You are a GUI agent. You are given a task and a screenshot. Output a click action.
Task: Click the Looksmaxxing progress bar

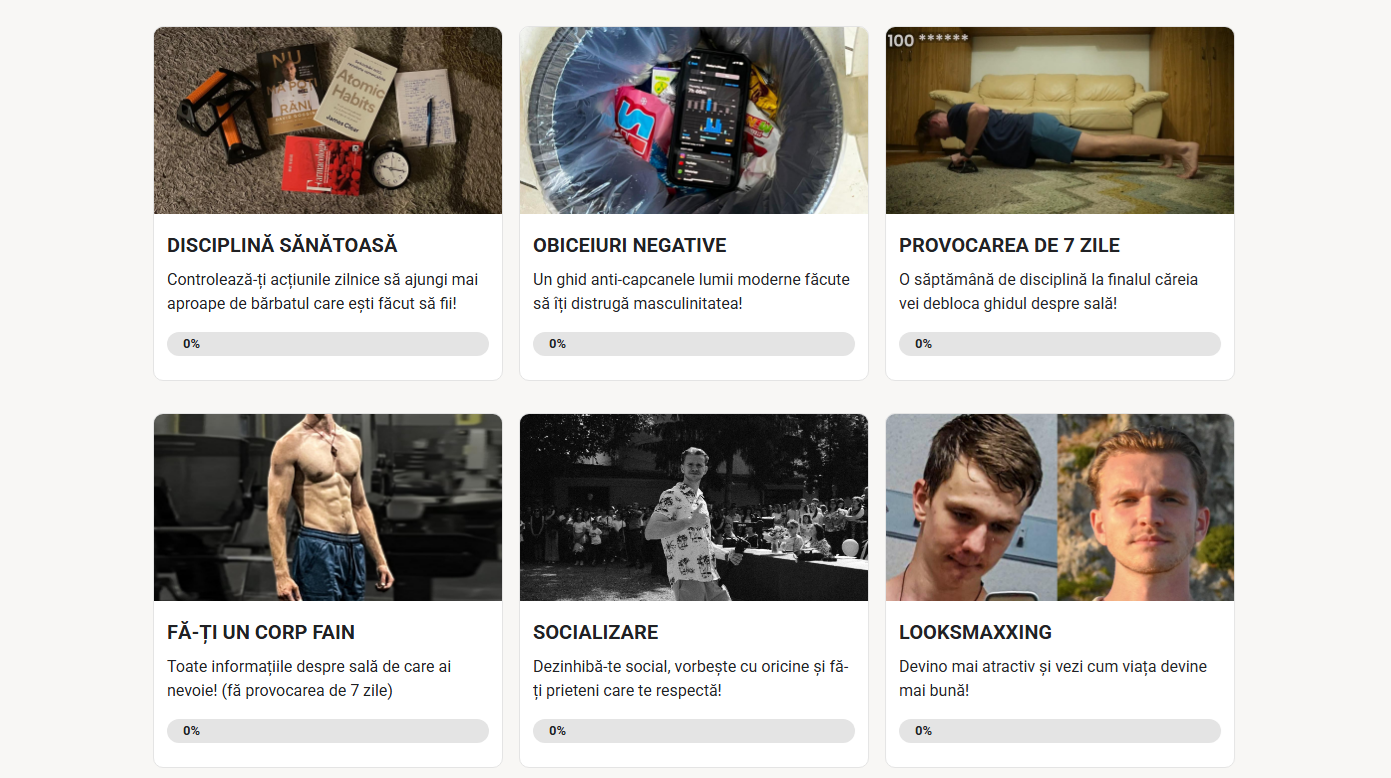[1060, 731]
